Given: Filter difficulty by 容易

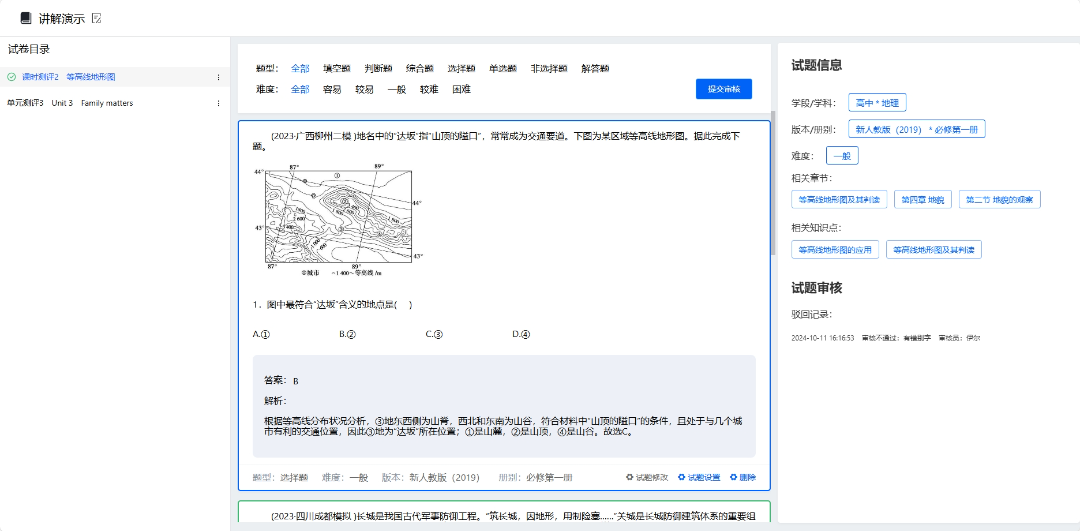Looking at the screenshot, I should [333, 90].
